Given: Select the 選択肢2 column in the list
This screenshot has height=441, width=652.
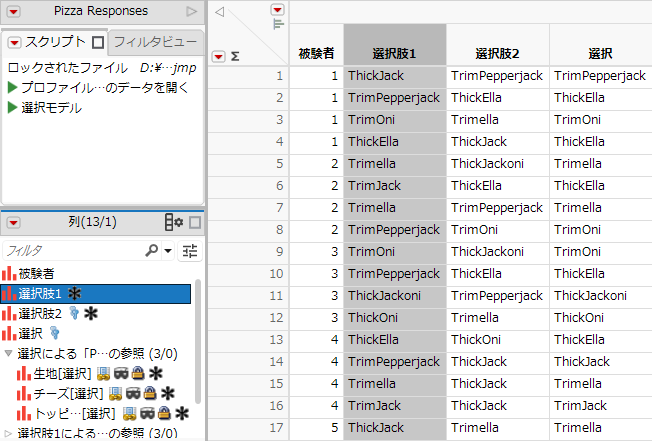Looking at the screenshot, I should click(x=40, y=314).
